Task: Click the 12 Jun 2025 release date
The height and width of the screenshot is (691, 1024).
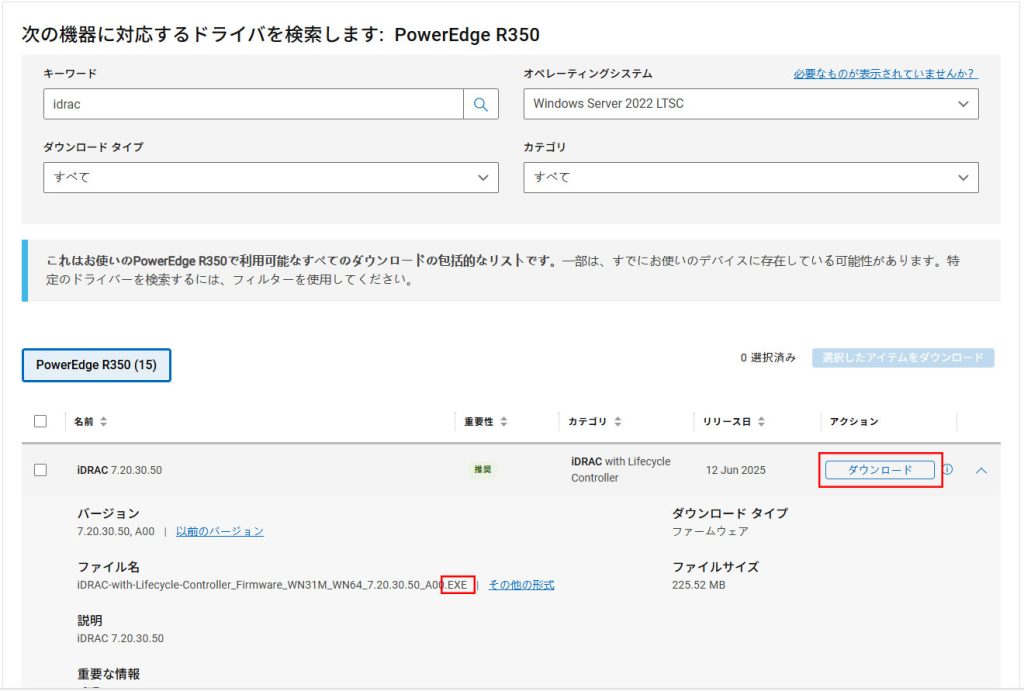Action: click(x=735, y=470)
